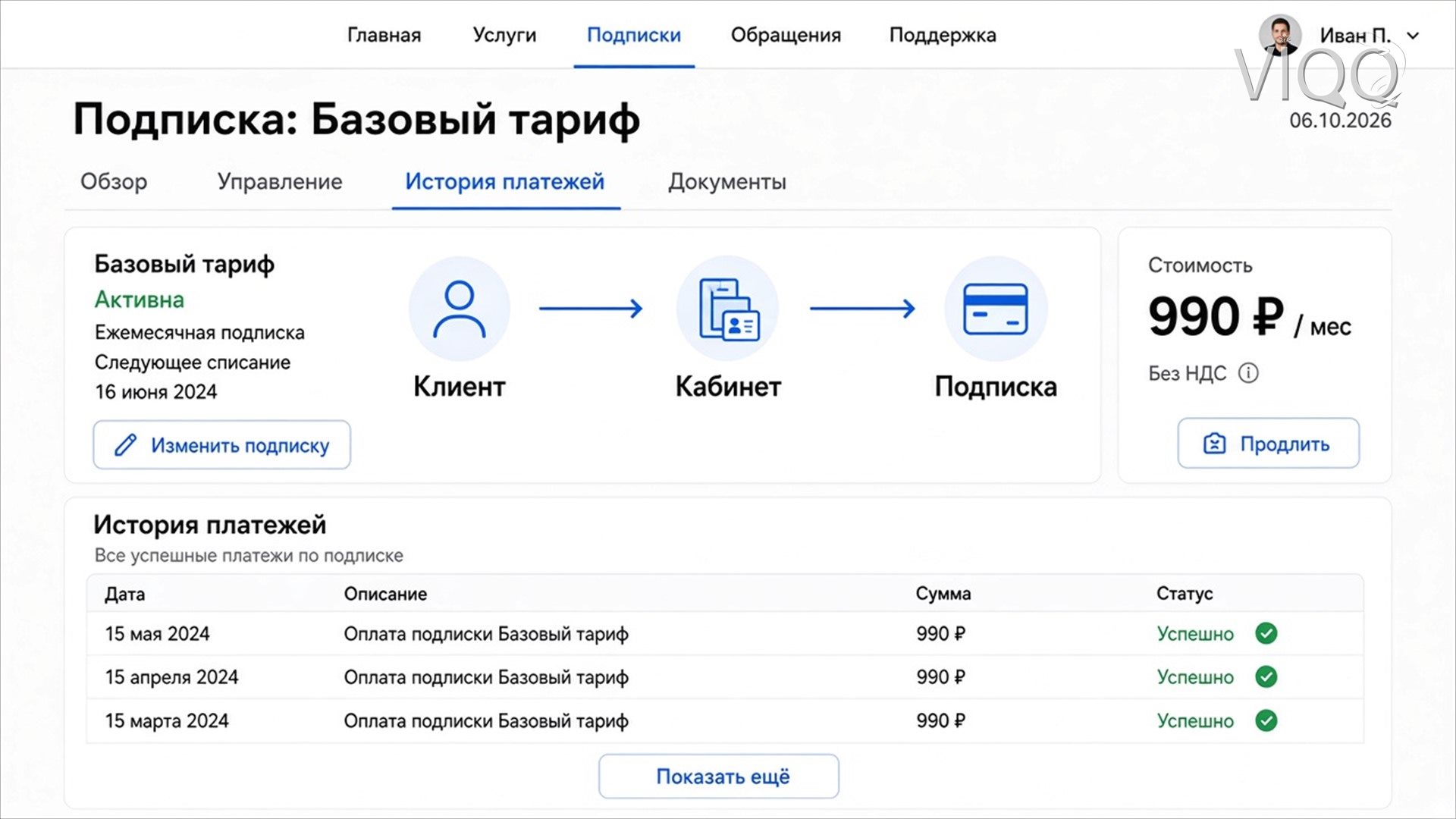Click the icon inside the Продлить button
Screen dimensions: 1456x819
point(1214,444)
